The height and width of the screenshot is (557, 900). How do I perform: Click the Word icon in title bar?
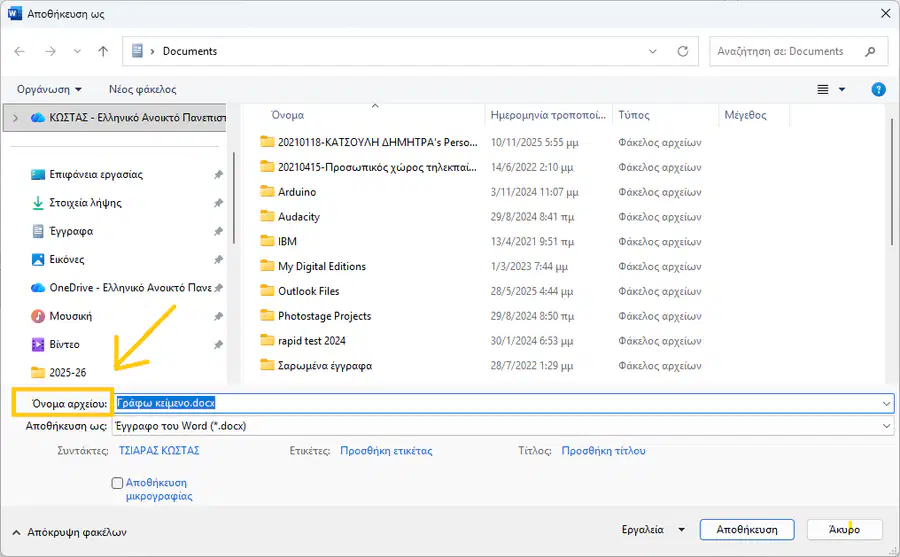coord(15,13)
